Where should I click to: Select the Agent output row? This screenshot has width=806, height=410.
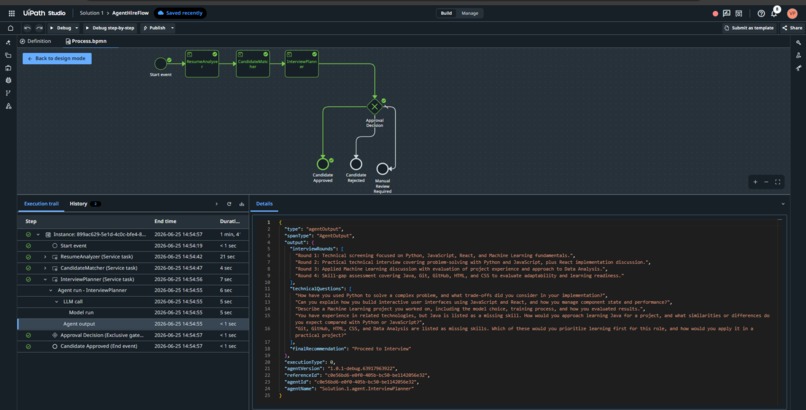point(133,324)
